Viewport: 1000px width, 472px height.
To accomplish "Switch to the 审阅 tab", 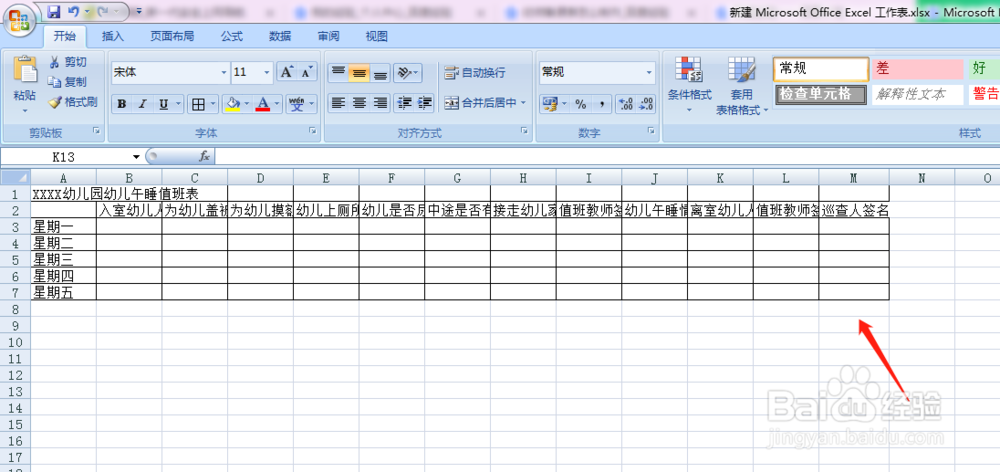I will coord(328,36).
